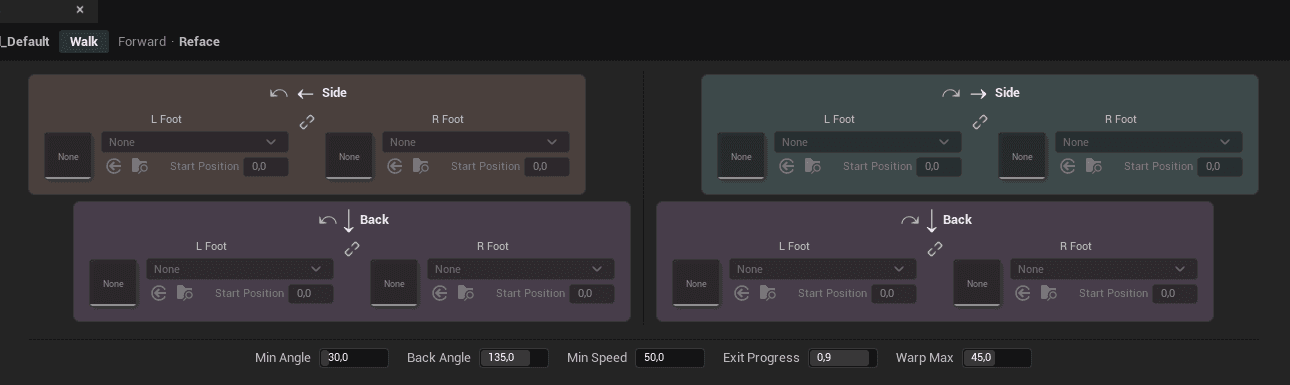Click left Back R Foot Start Position field

[x=592, y=293]
